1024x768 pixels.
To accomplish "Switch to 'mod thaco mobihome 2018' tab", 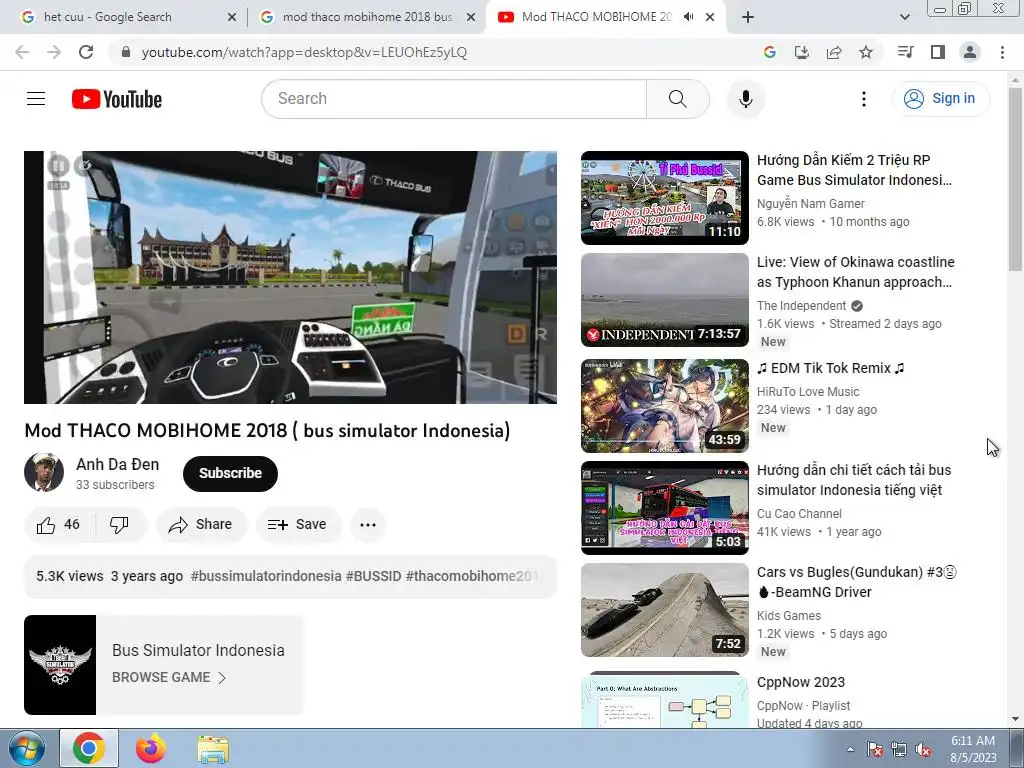I will click(x=367, y=17).
